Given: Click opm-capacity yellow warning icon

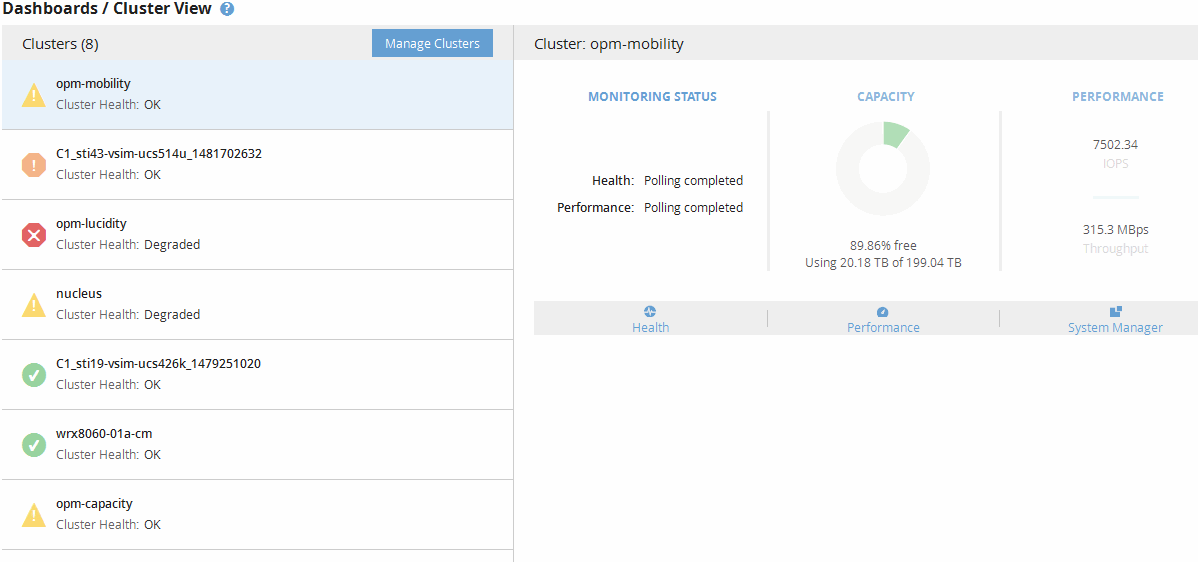Looking at the screenshot, I should click(x=34, y=515).
